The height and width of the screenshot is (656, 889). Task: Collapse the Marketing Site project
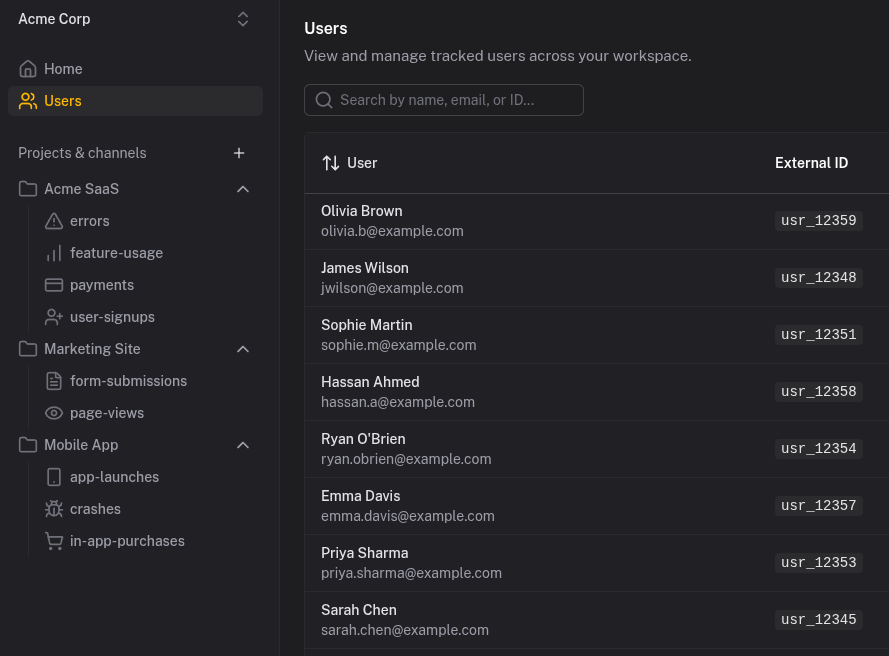point(242,349)
